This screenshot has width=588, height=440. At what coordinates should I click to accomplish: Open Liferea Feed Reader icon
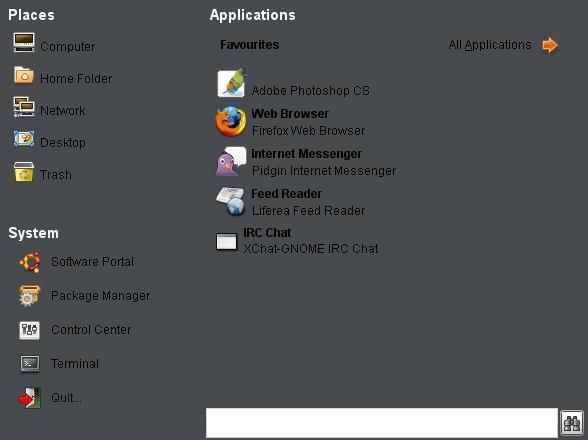tap(231, 201)
